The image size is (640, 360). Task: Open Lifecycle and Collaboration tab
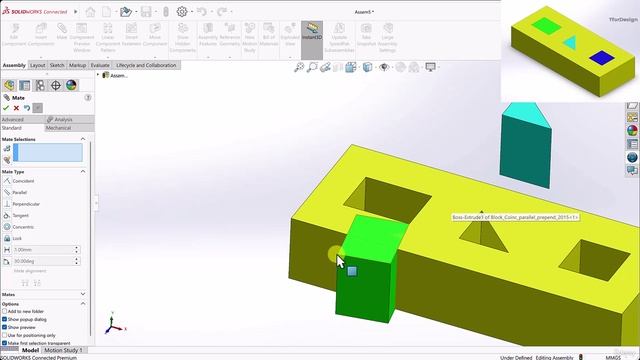(x=146, y=65)
